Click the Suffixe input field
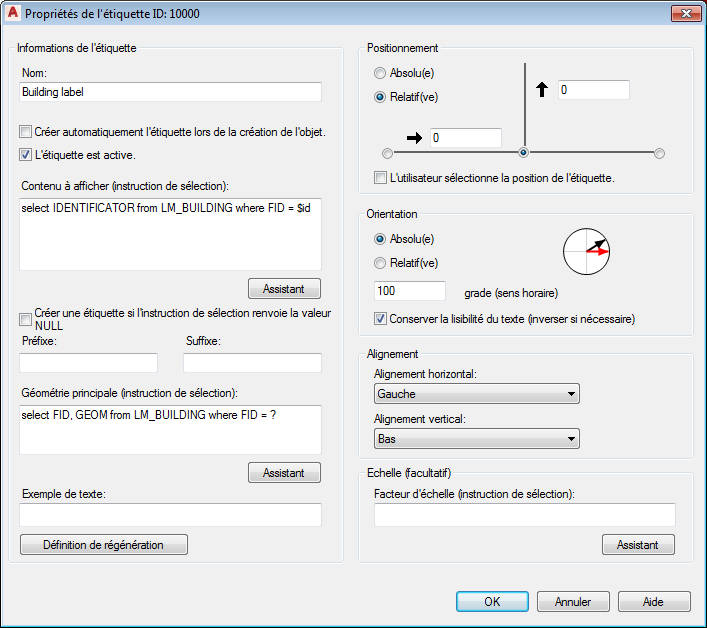Image resolution: width=707 pixels, height=628 pixels. (252, 363)
